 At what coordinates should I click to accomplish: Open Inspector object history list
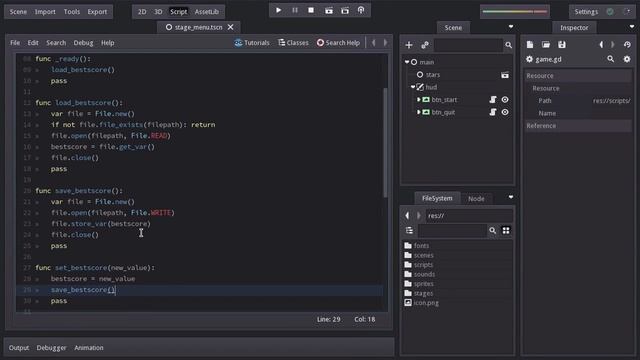click(627, 44)
